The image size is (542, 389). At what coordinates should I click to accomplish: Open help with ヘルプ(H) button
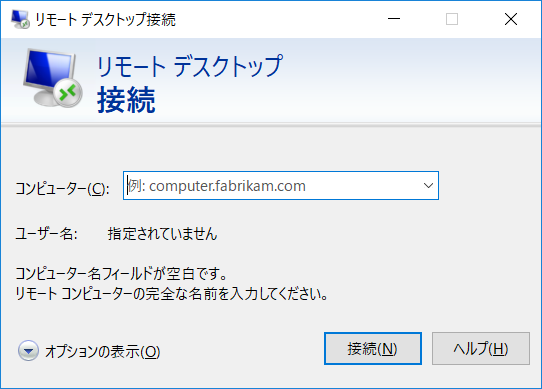480,349
